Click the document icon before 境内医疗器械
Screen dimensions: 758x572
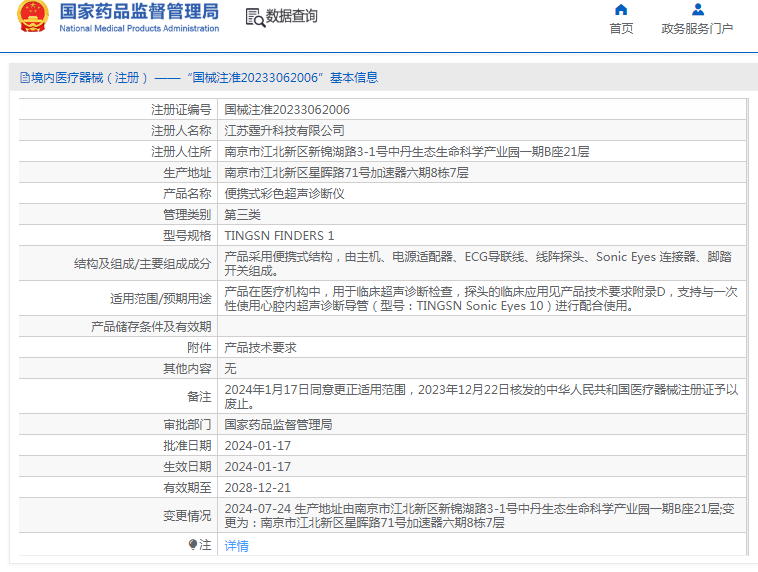click(25, 77)
